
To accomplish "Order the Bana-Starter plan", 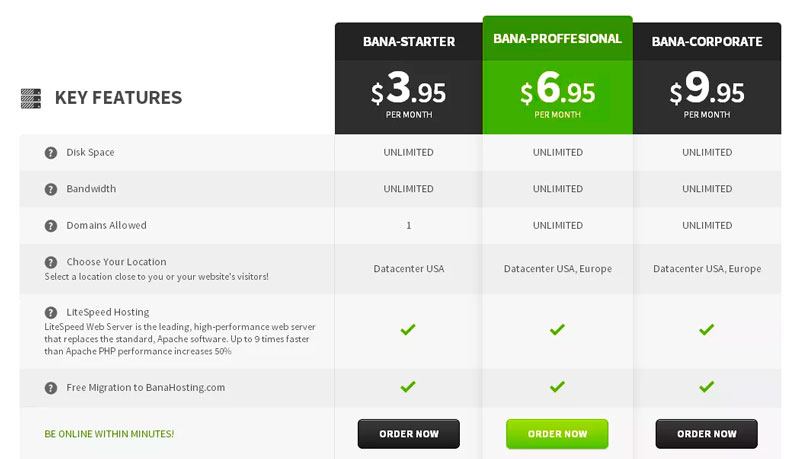I will click(409, 434).
